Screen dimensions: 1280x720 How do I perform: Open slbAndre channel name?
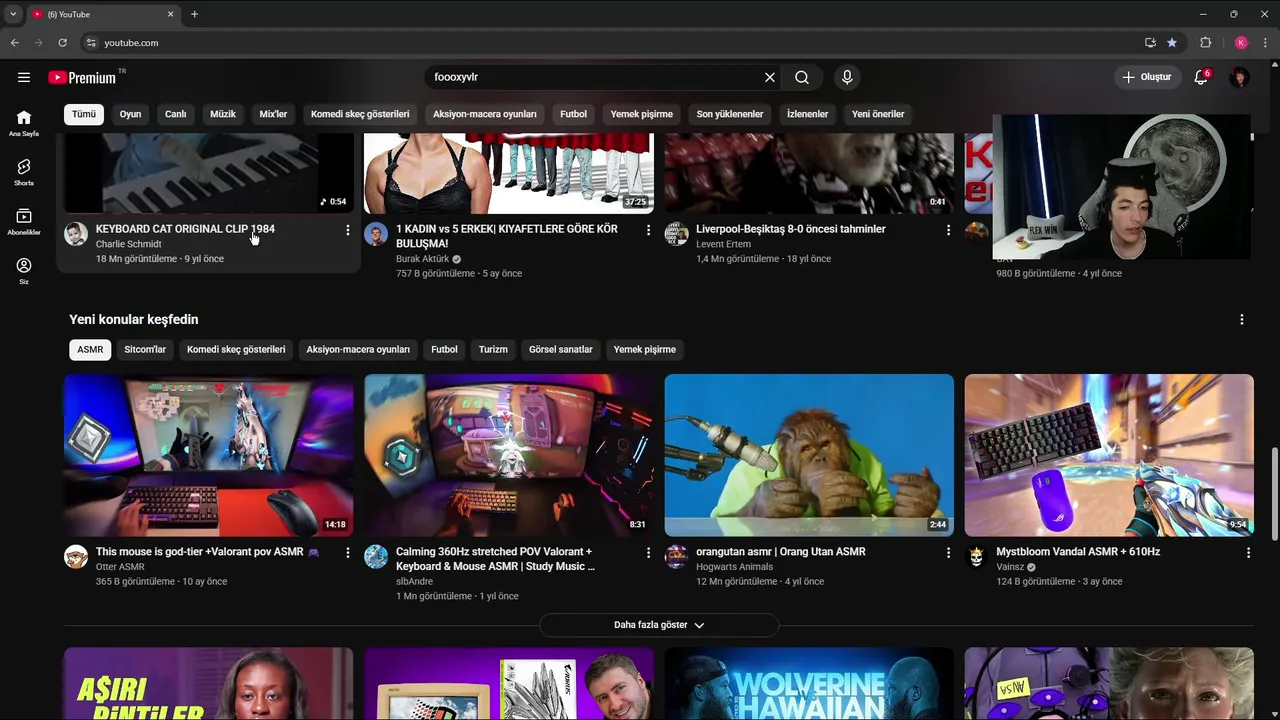pyautogui.click(x=414, y=581)
